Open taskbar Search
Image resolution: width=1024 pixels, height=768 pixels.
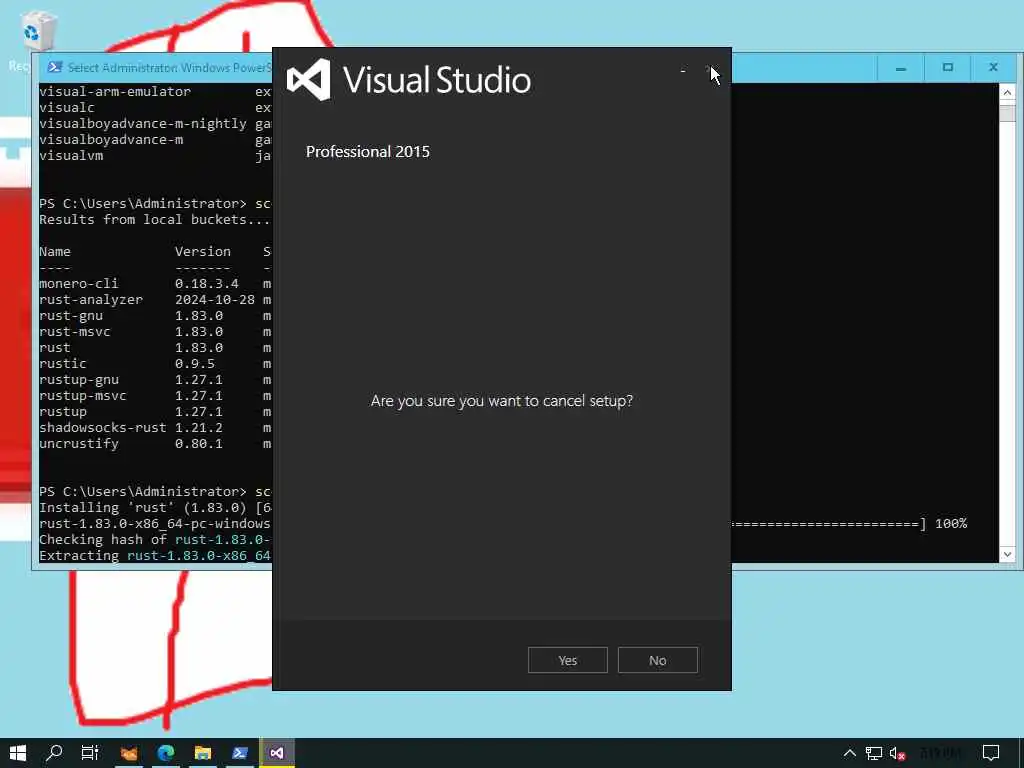(x=54, y=753)
